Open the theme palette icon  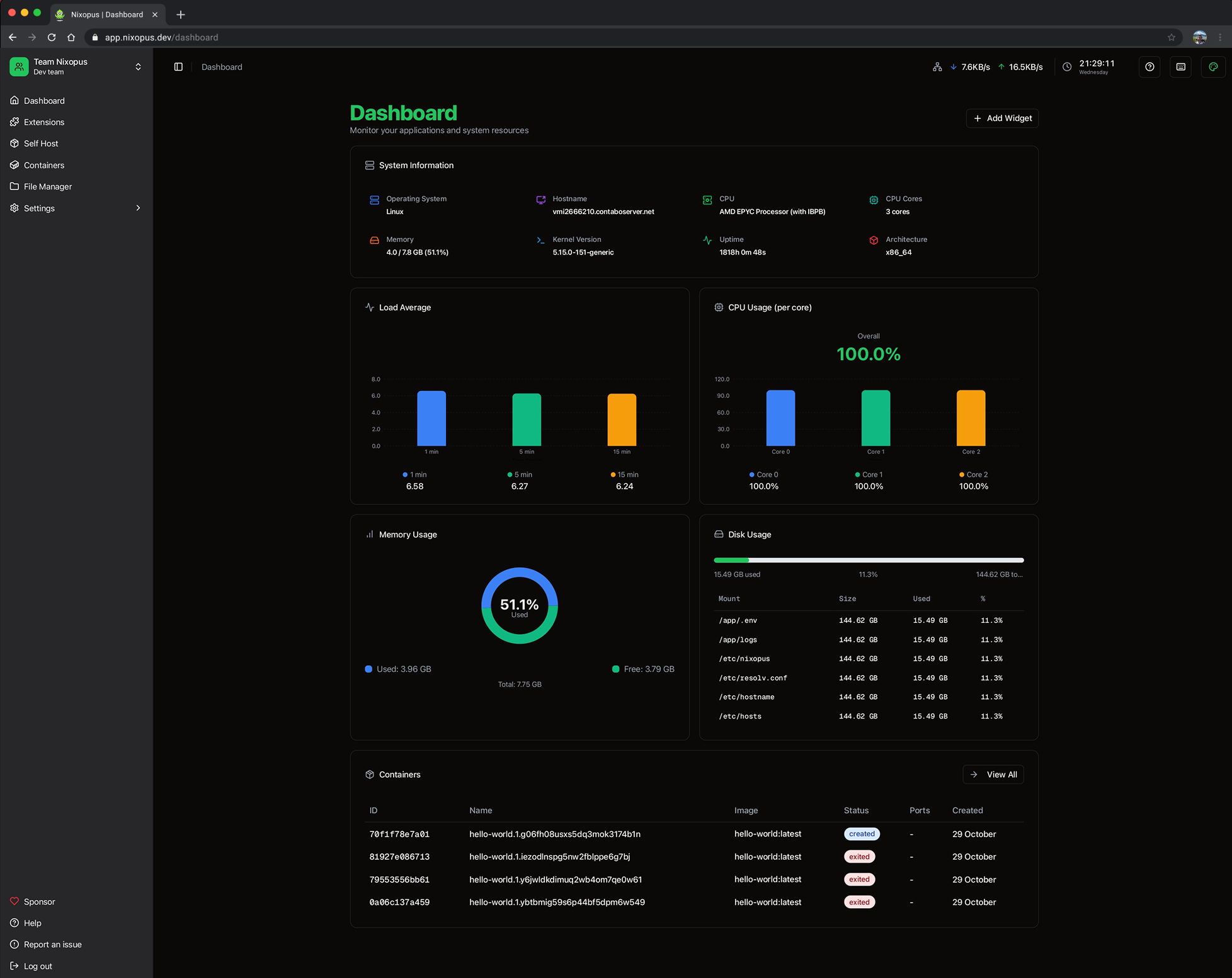(1213, 67)
